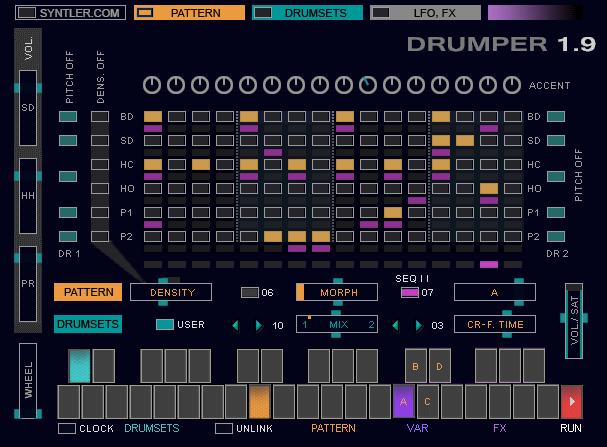Toggle BD density off switch
The image size is (607, 447).
[x=100, y=116]
